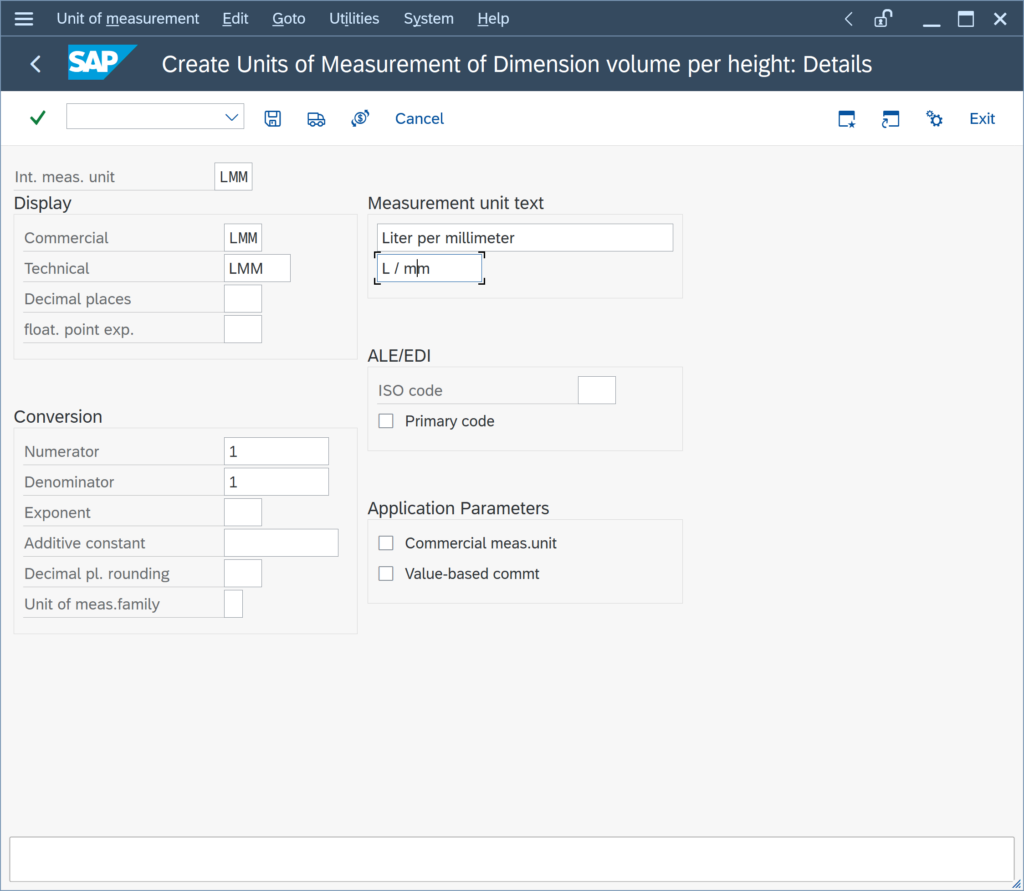The height and width of the screenshot is (891, 1024).
Task: Tick the Primary code checkbox
Action: (x=386, y=421)
